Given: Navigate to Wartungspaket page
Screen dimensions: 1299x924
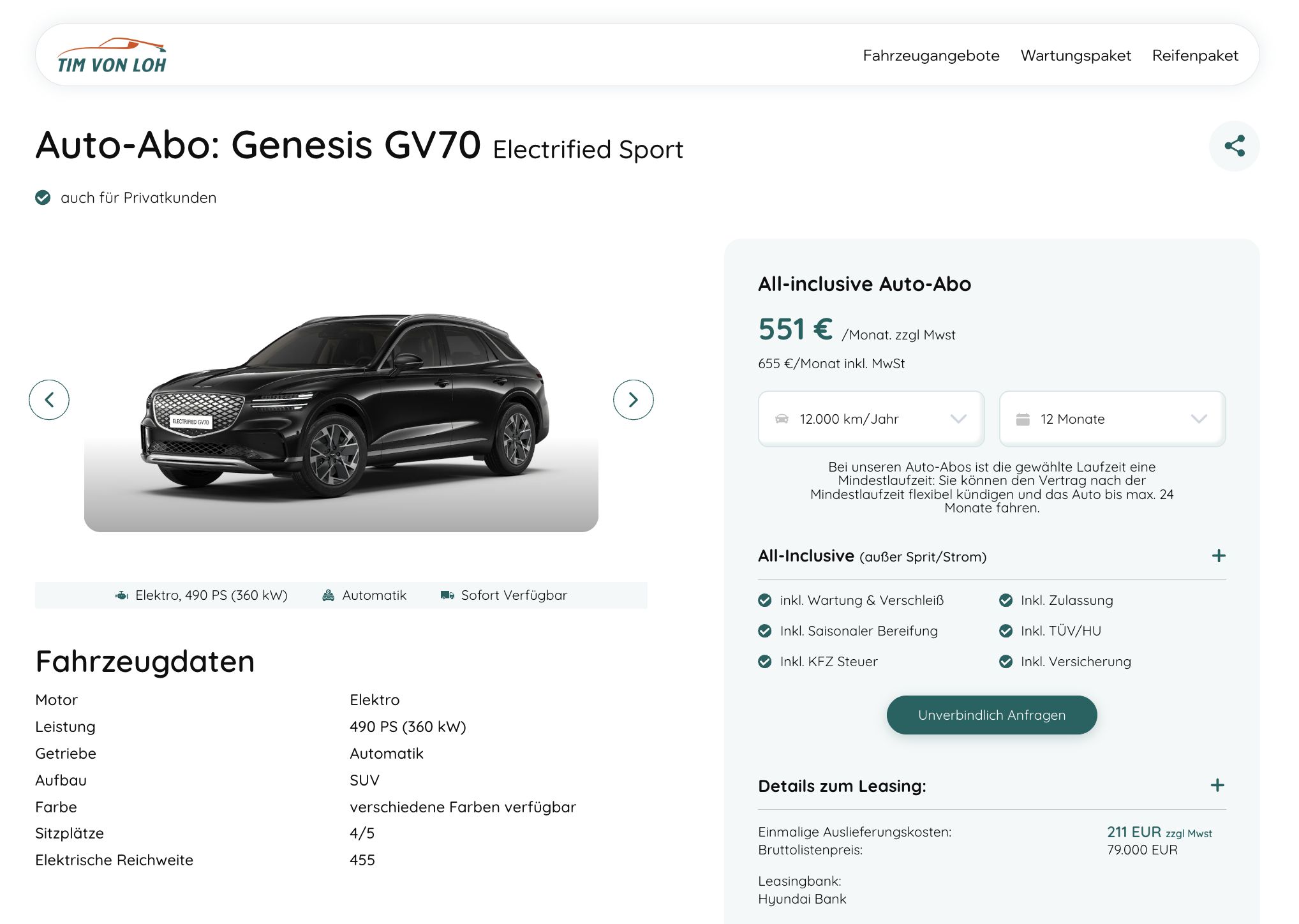Looking at the screenshot, I should point(1076,56).
